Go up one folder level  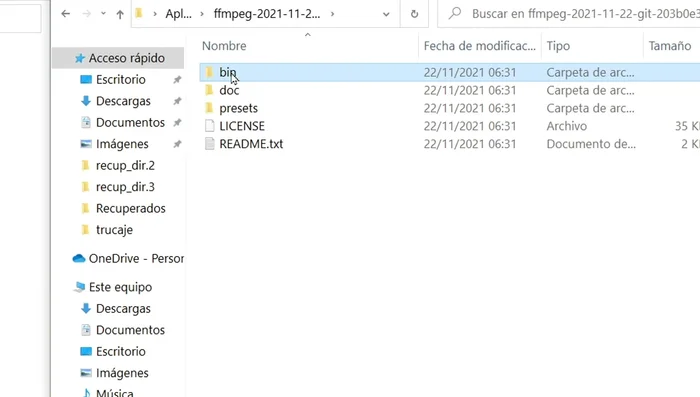[x=120, y=14]
